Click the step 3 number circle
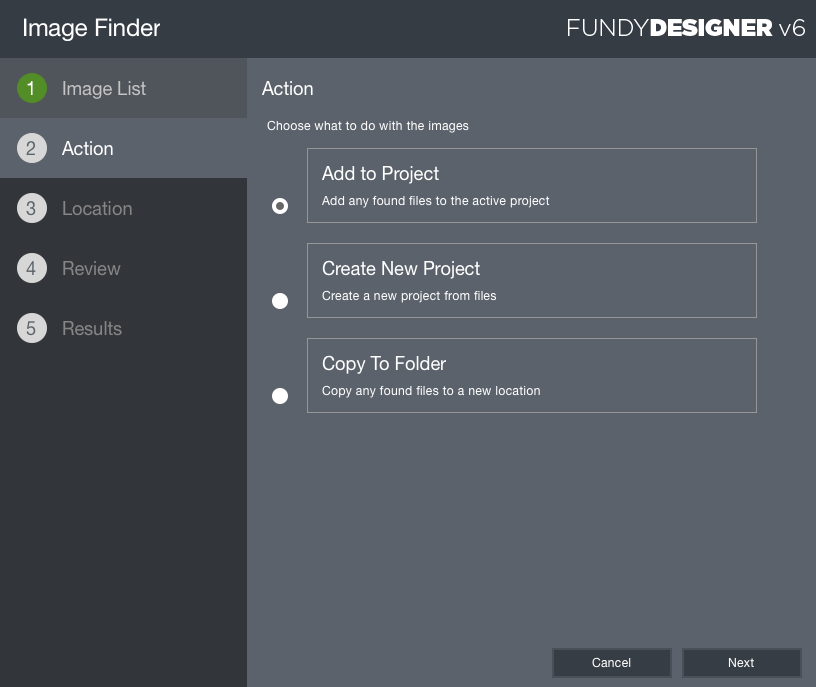 pos(32,208)
